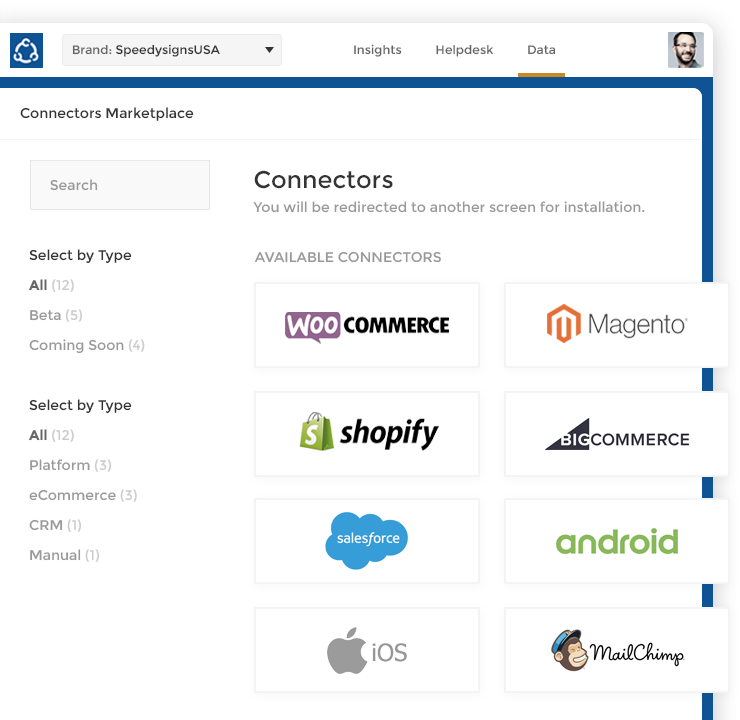The height and width of the screenshot is (720, 740).
Task: Click the Connectors heading
Action: [323, 180]
